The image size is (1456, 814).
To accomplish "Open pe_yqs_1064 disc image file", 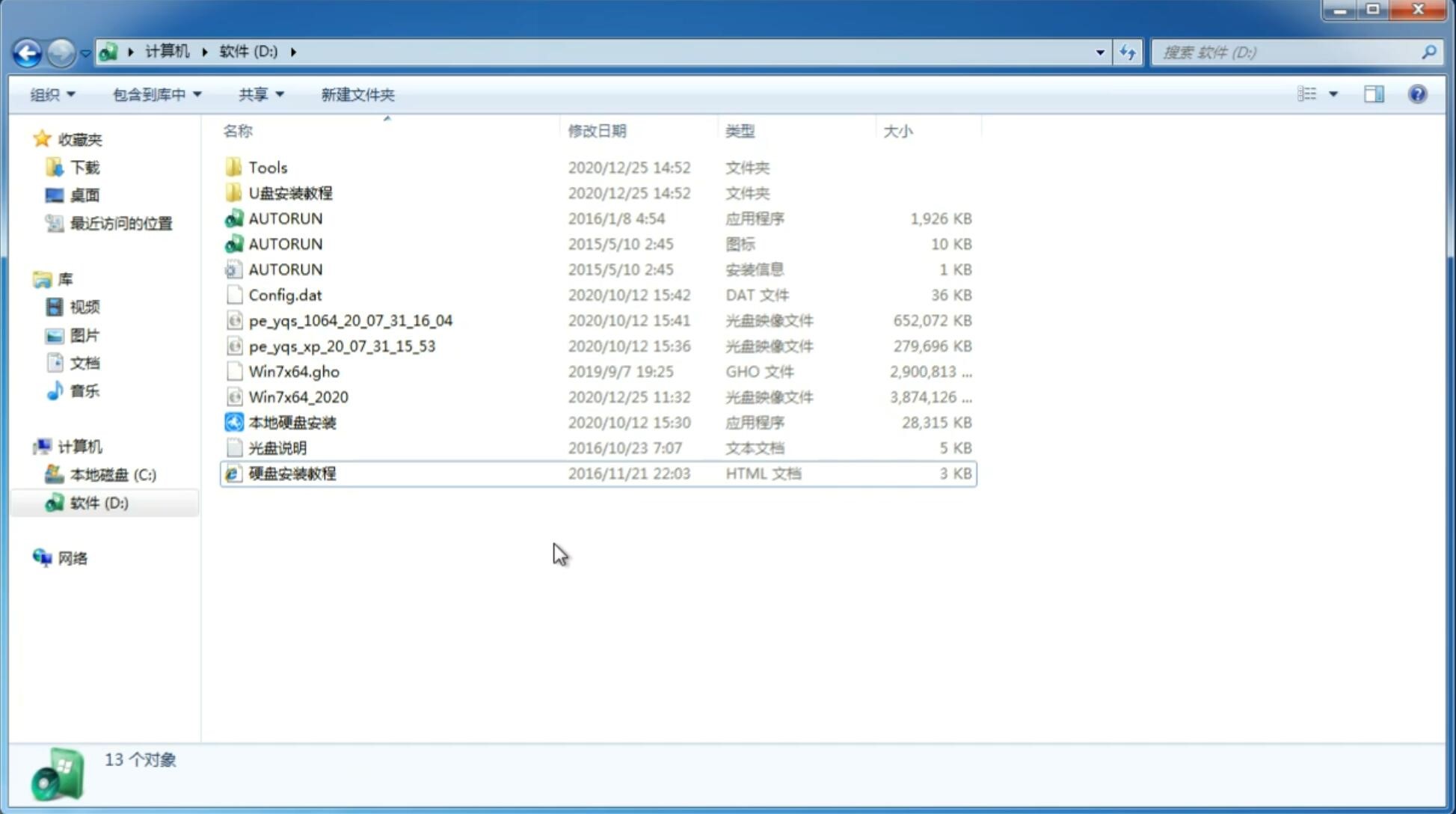I will click(x=350, y=320).
